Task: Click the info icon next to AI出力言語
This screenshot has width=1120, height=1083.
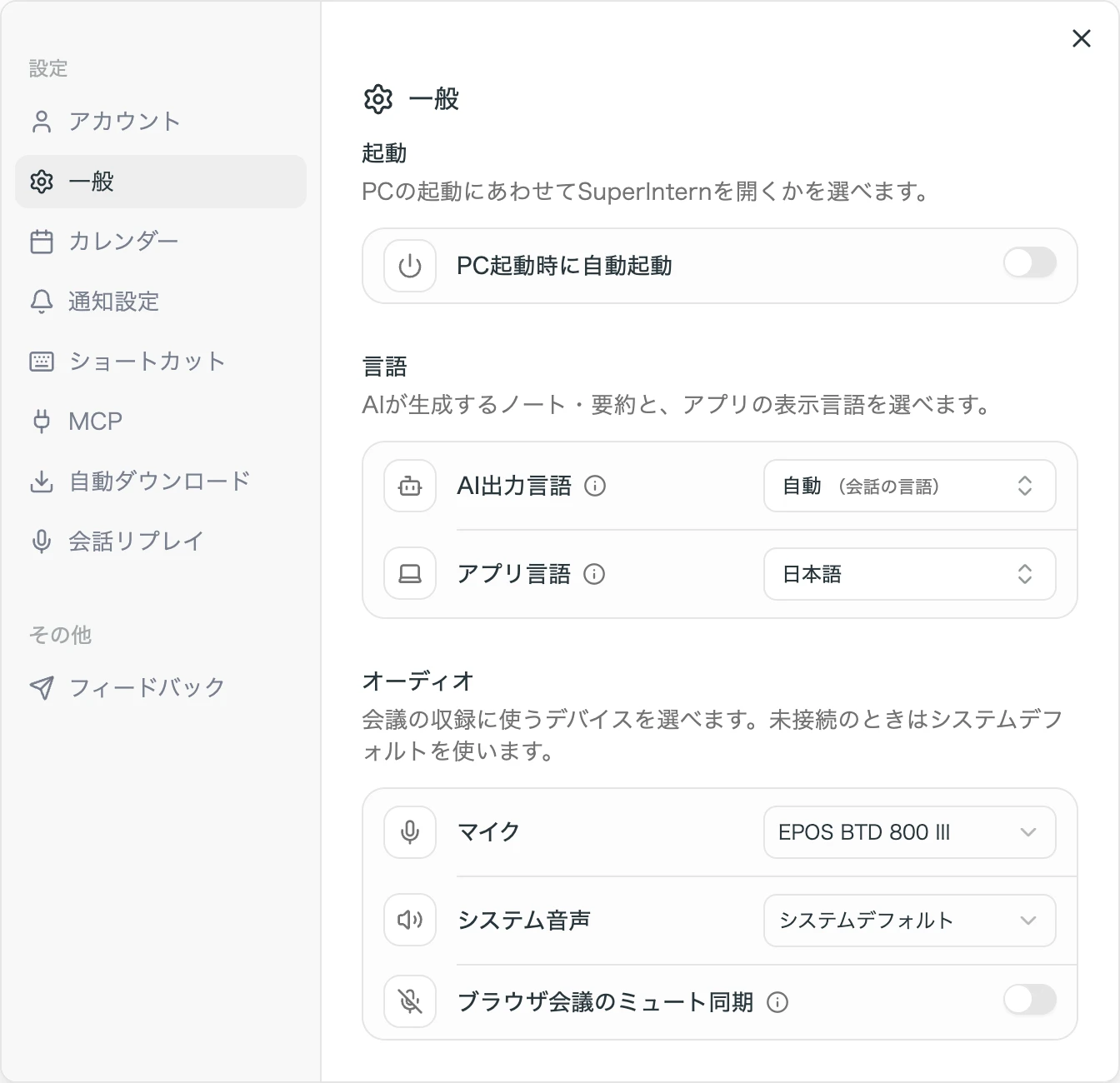Action: point(595,486)
